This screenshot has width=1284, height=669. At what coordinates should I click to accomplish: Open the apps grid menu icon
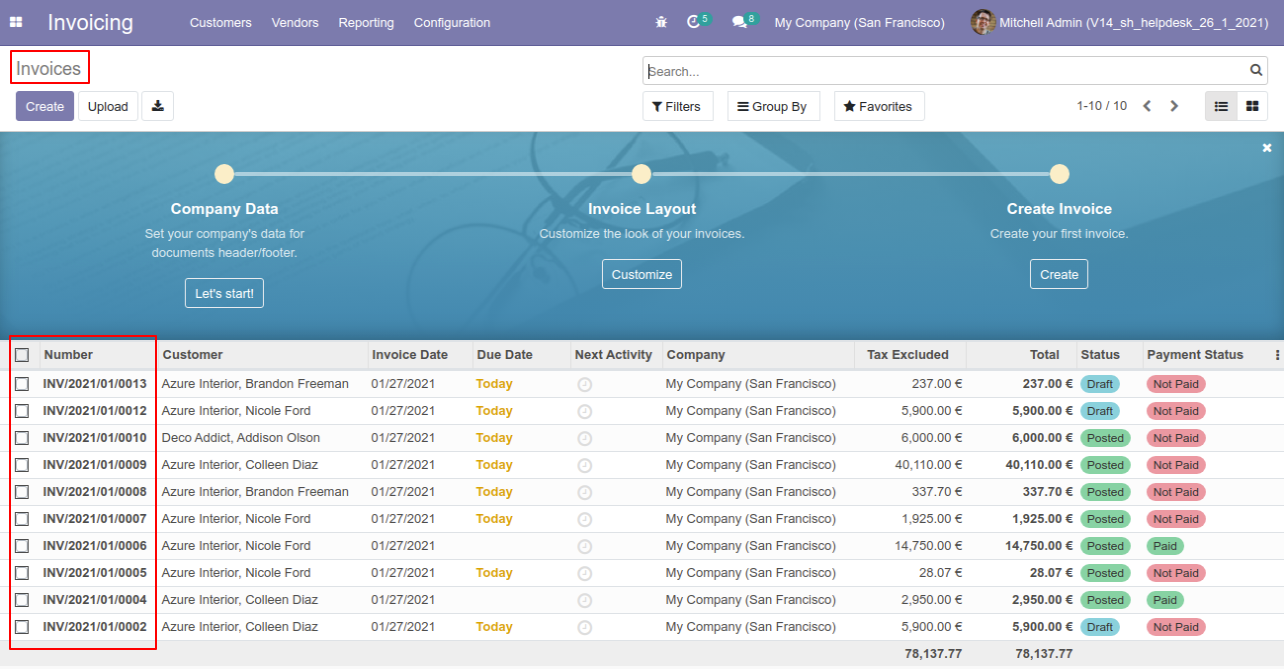16,22
